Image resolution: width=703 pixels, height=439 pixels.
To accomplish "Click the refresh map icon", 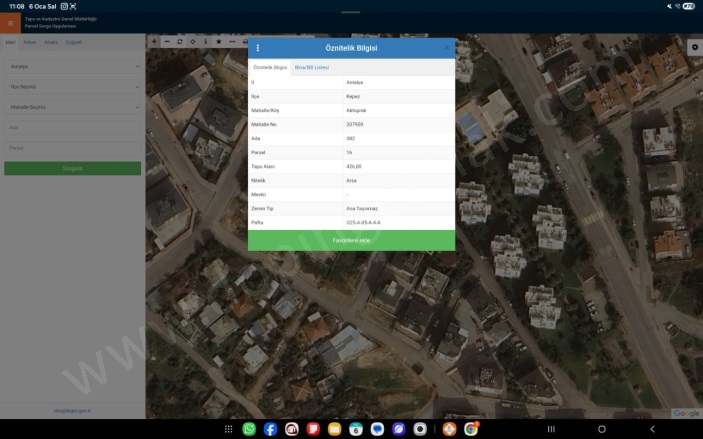I will click(x=180, y=42).
